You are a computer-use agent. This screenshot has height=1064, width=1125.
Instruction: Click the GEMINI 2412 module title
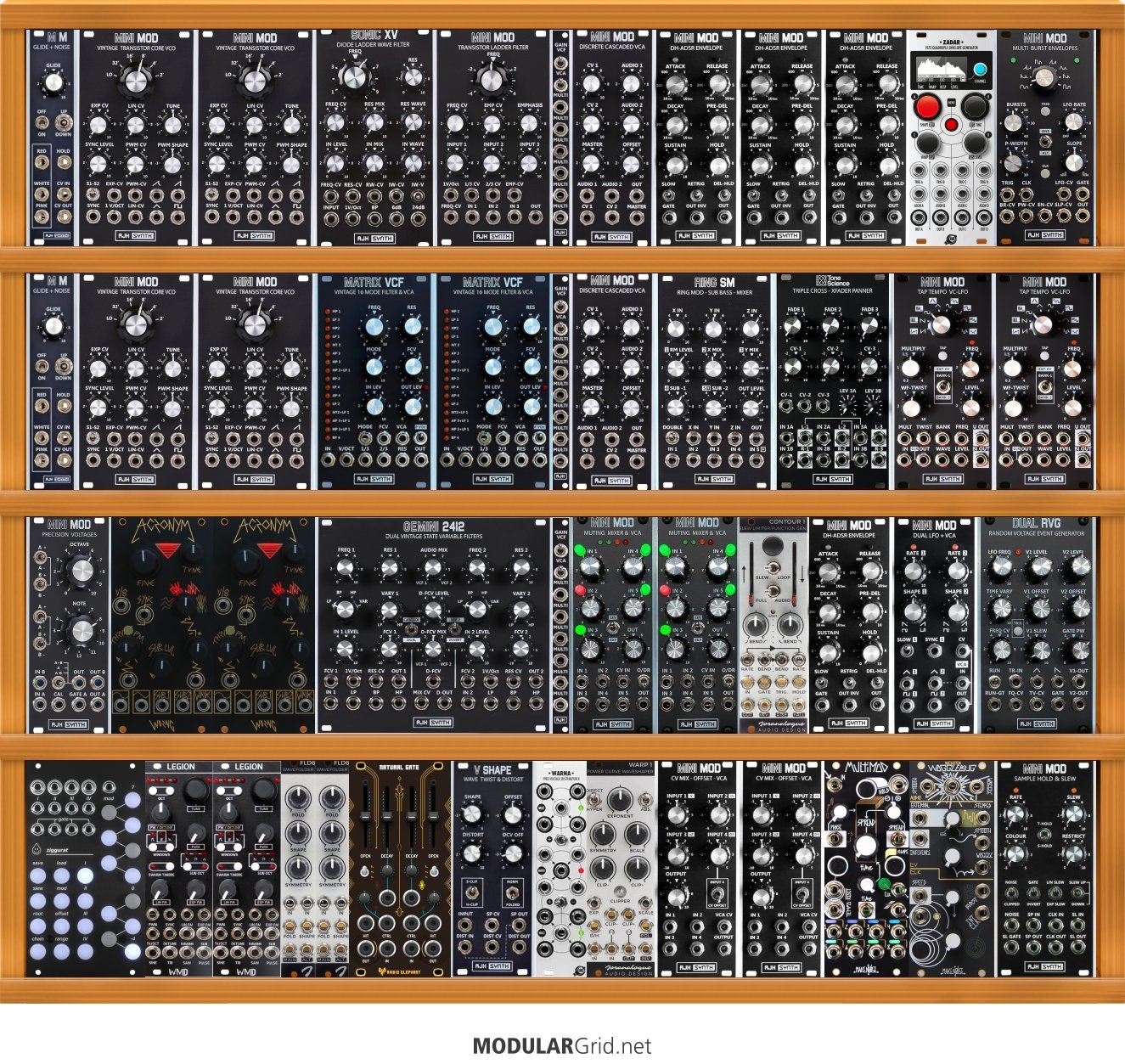(433, 526)
